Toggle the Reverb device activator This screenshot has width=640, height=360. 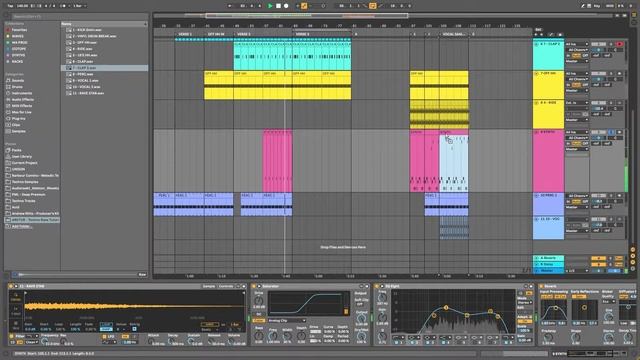tap(541, 287)
